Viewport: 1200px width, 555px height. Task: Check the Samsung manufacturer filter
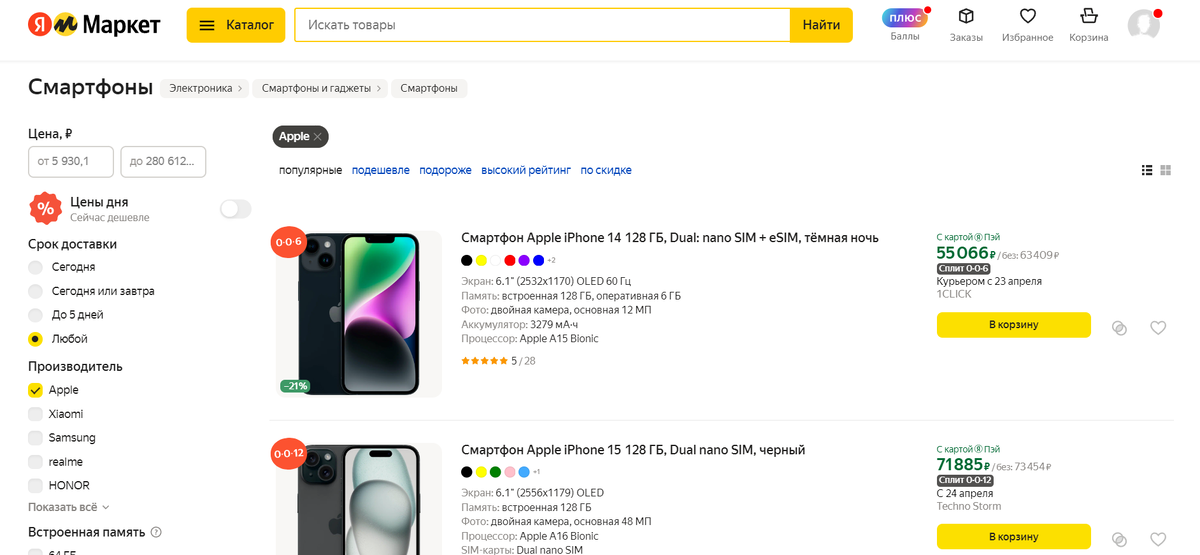[36, 438]
